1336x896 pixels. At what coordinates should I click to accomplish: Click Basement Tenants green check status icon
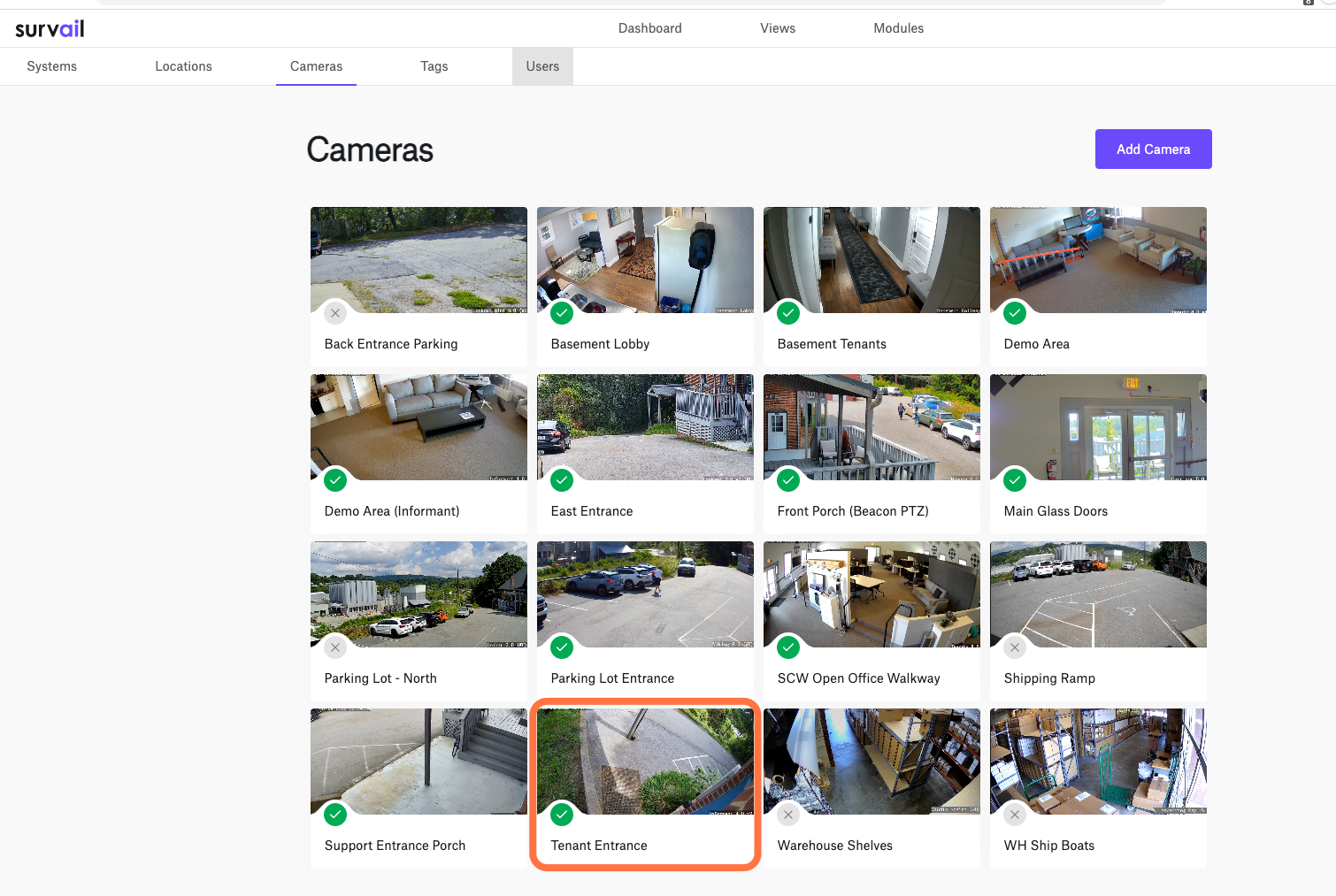788,313
